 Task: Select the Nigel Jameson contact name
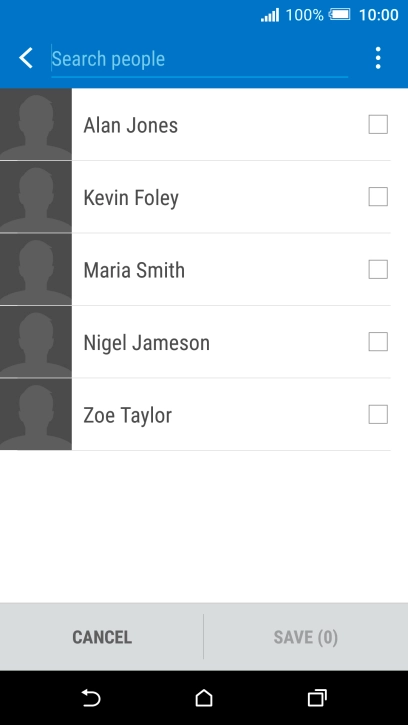[146, 343]
